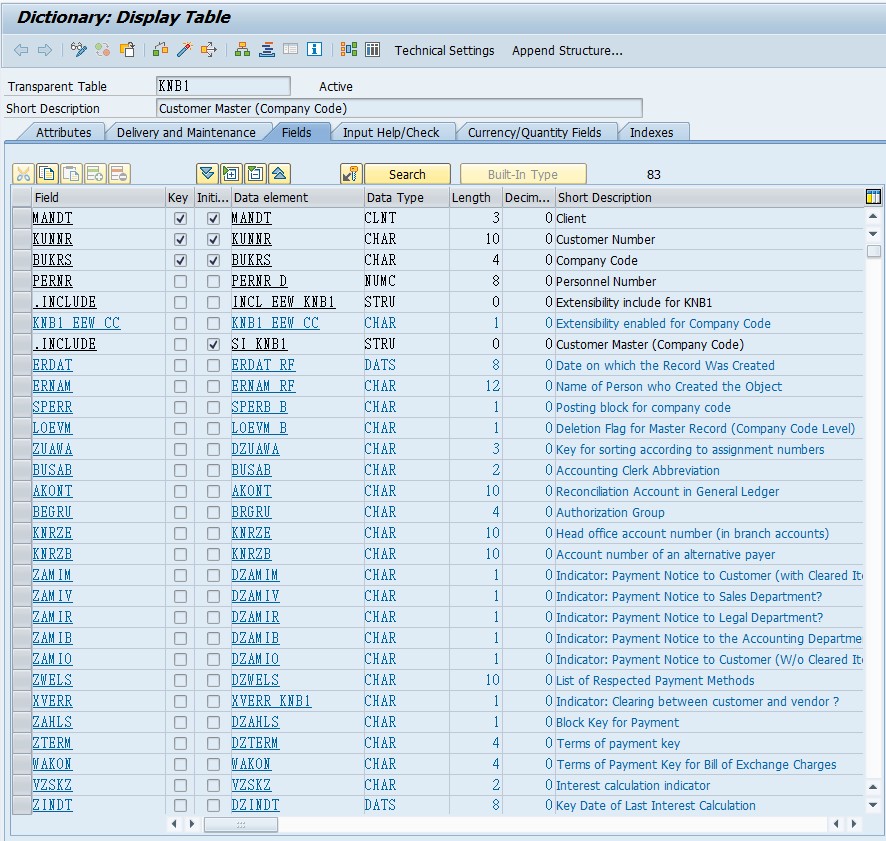Viewport: 886px width, 841px height.
Task: Open the KNB1_EEW_CC field link
Action: click(76, 323)
